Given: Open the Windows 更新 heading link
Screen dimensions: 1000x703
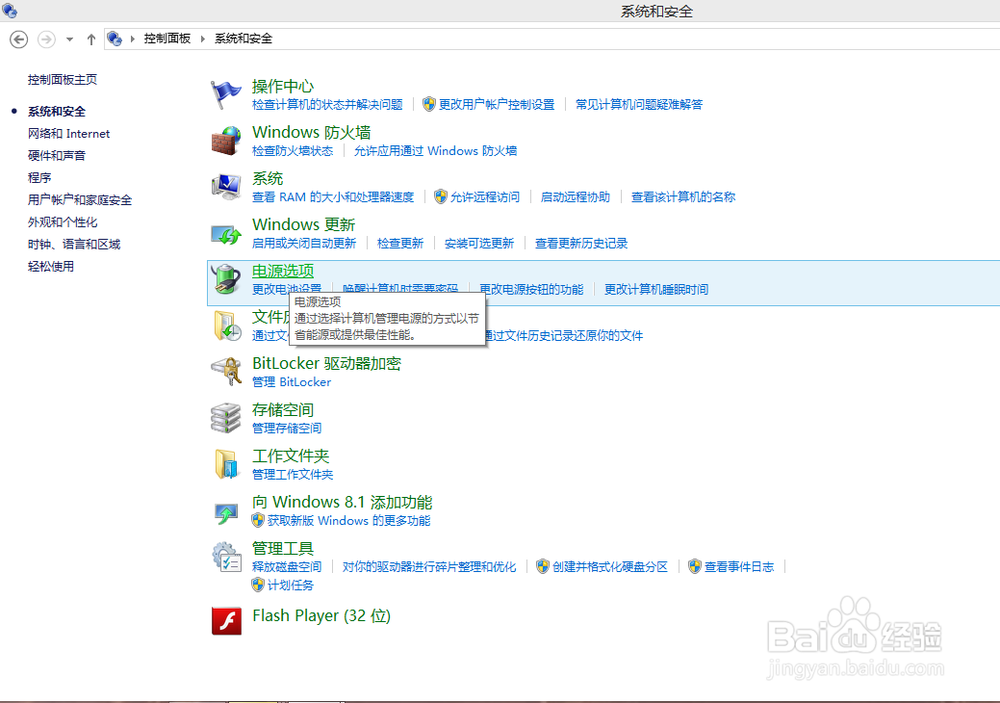Looking at the screenshot, I should (304, 225).
